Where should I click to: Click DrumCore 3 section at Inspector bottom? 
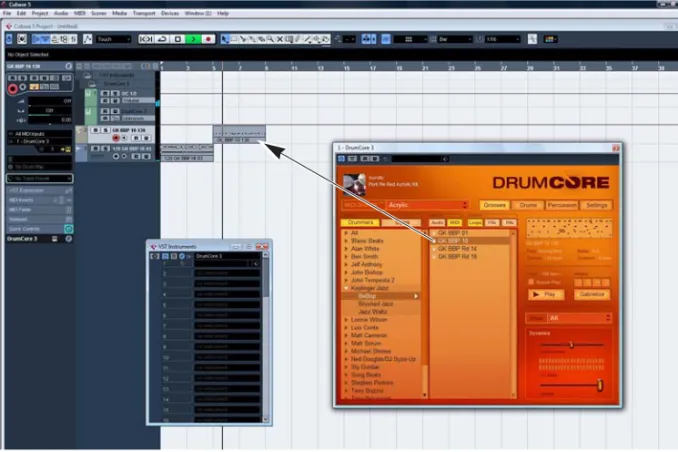[x=39, y=239]
